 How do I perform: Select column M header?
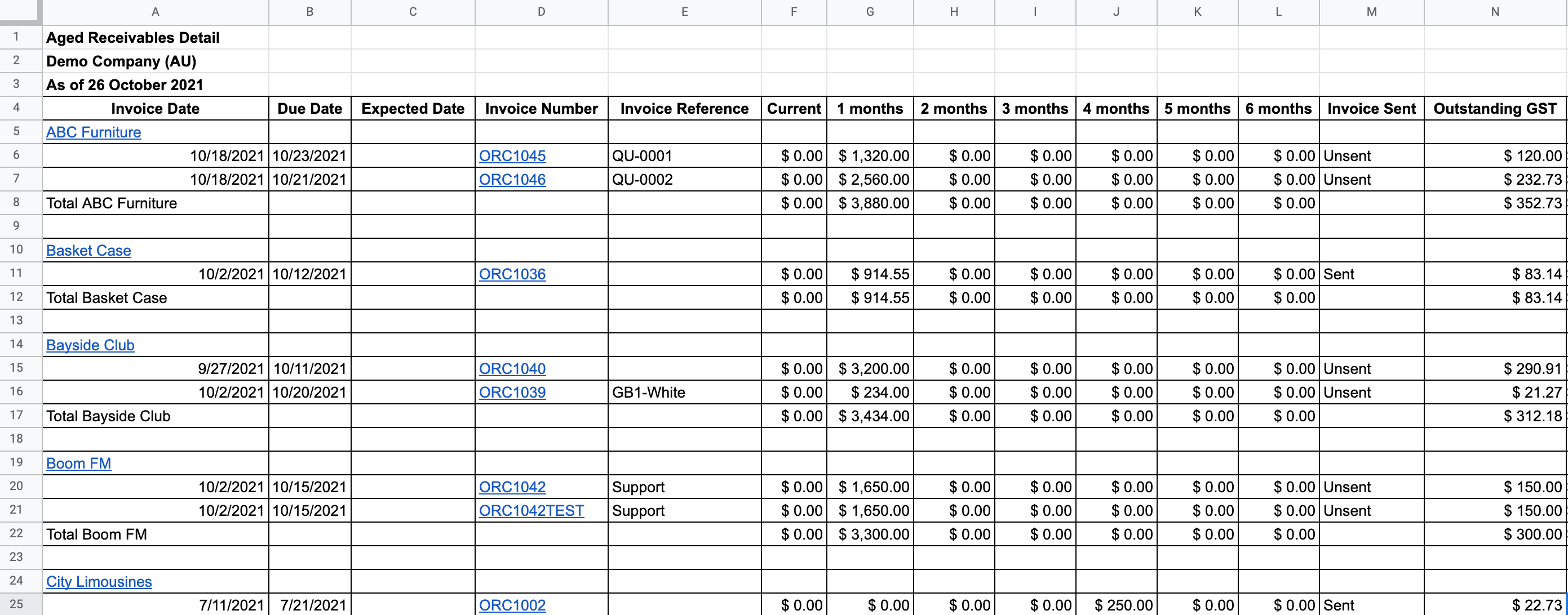(x=1371, y=12)
